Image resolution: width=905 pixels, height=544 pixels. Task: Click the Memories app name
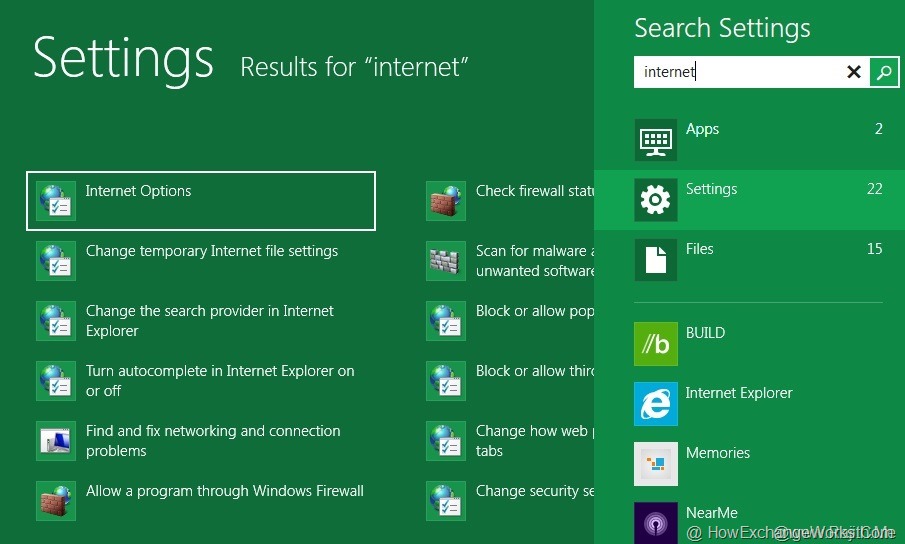click(x=718, y=453)
